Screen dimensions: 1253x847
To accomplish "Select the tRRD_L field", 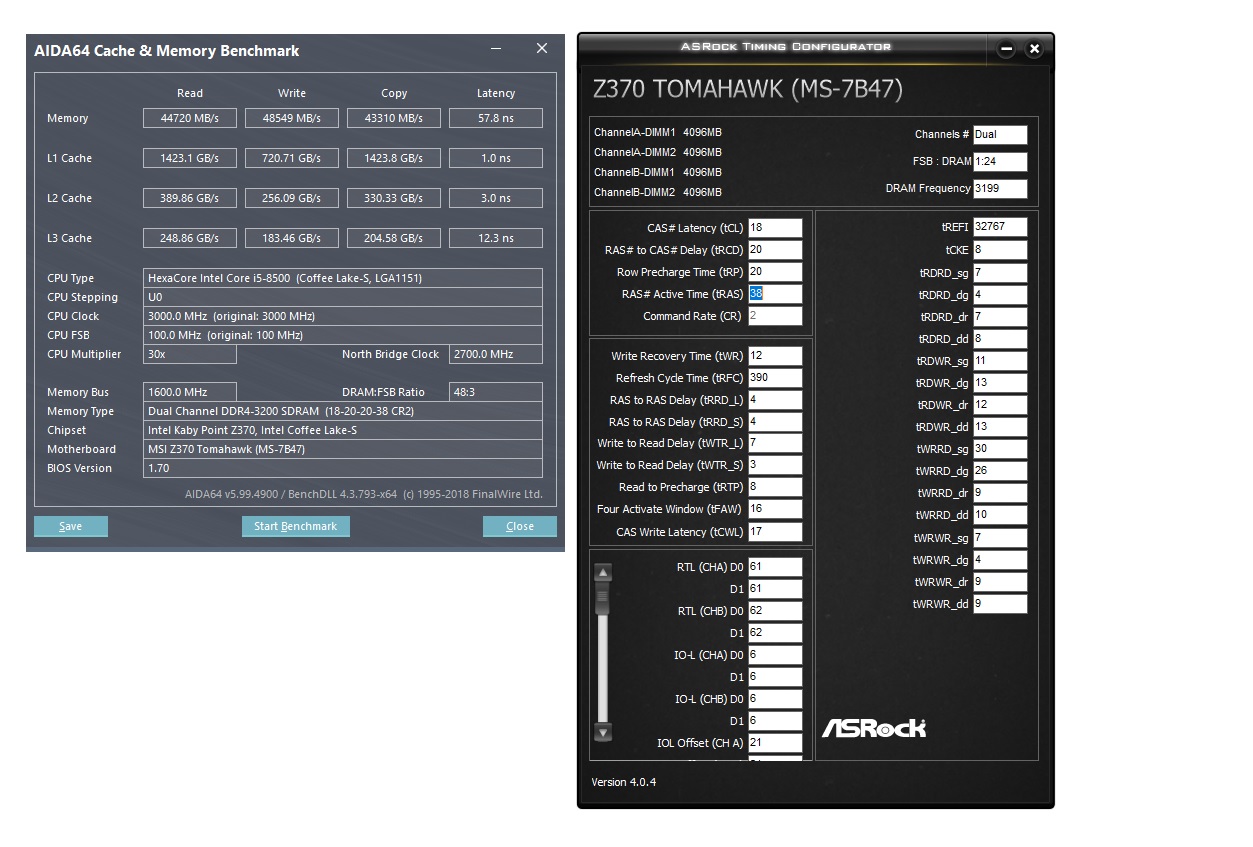I will pyautogui.click(x=775, y=400).
